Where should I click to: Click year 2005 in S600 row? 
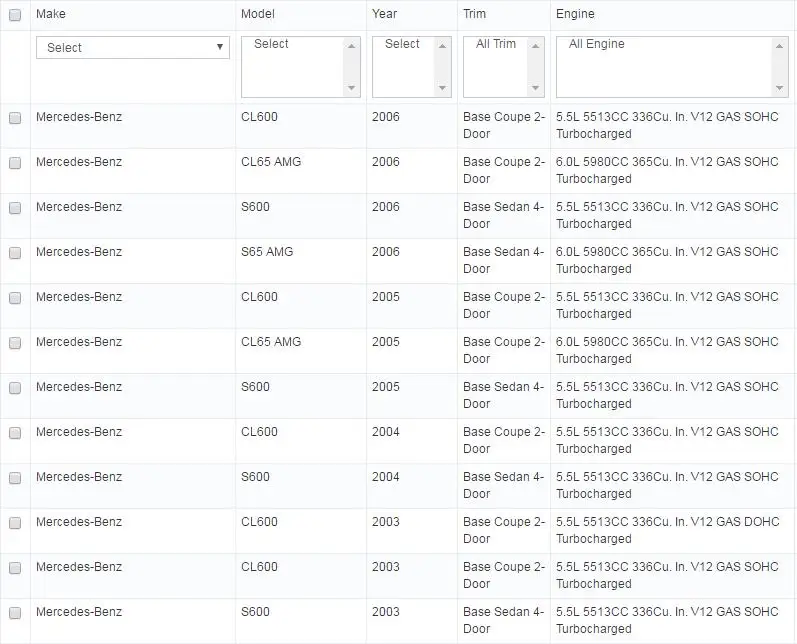(385, 387)
